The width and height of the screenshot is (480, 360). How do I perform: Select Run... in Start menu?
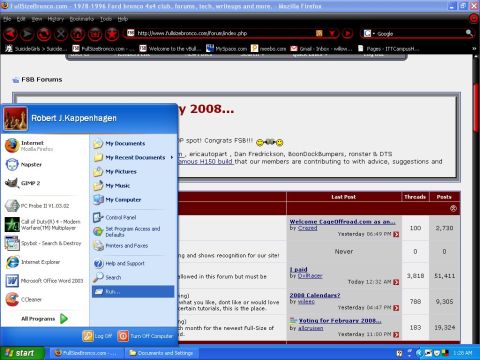(133, 291)
